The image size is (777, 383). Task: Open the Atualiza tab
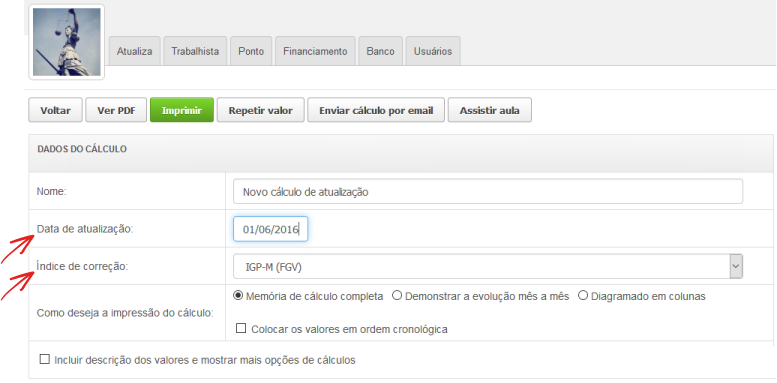point(134,51)
